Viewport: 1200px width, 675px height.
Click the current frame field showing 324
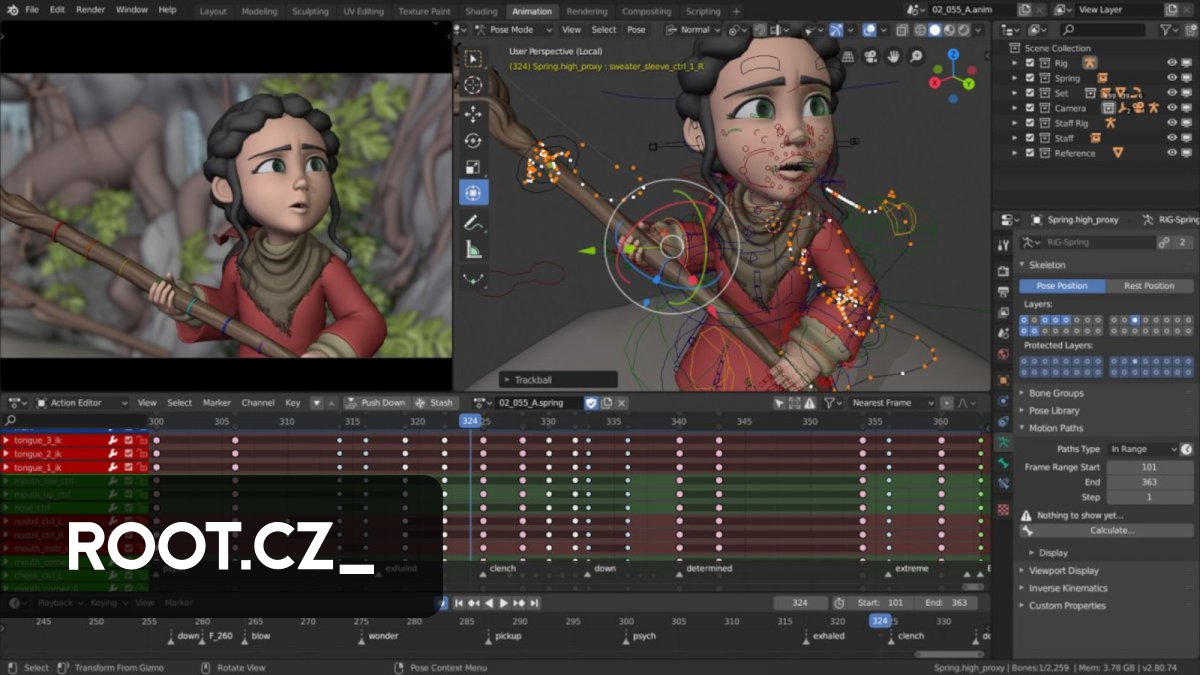[800, 603]
